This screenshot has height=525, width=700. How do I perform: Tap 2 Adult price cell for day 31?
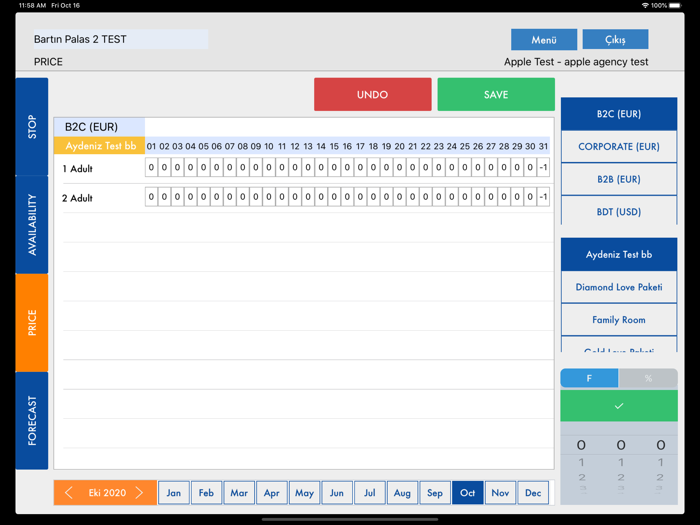[x=543, y=197]
